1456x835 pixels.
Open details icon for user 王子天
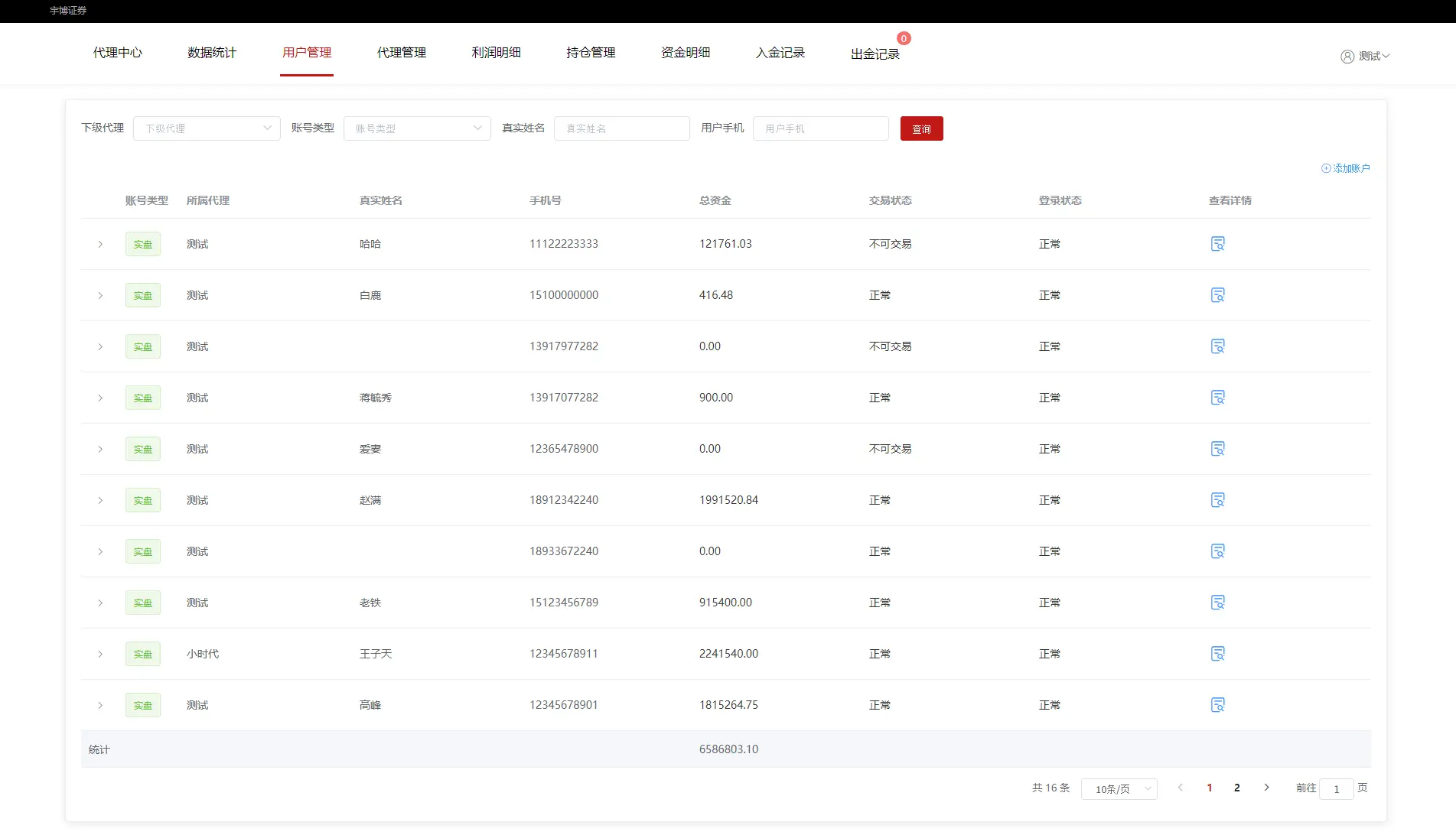[x=1217, y=654]
